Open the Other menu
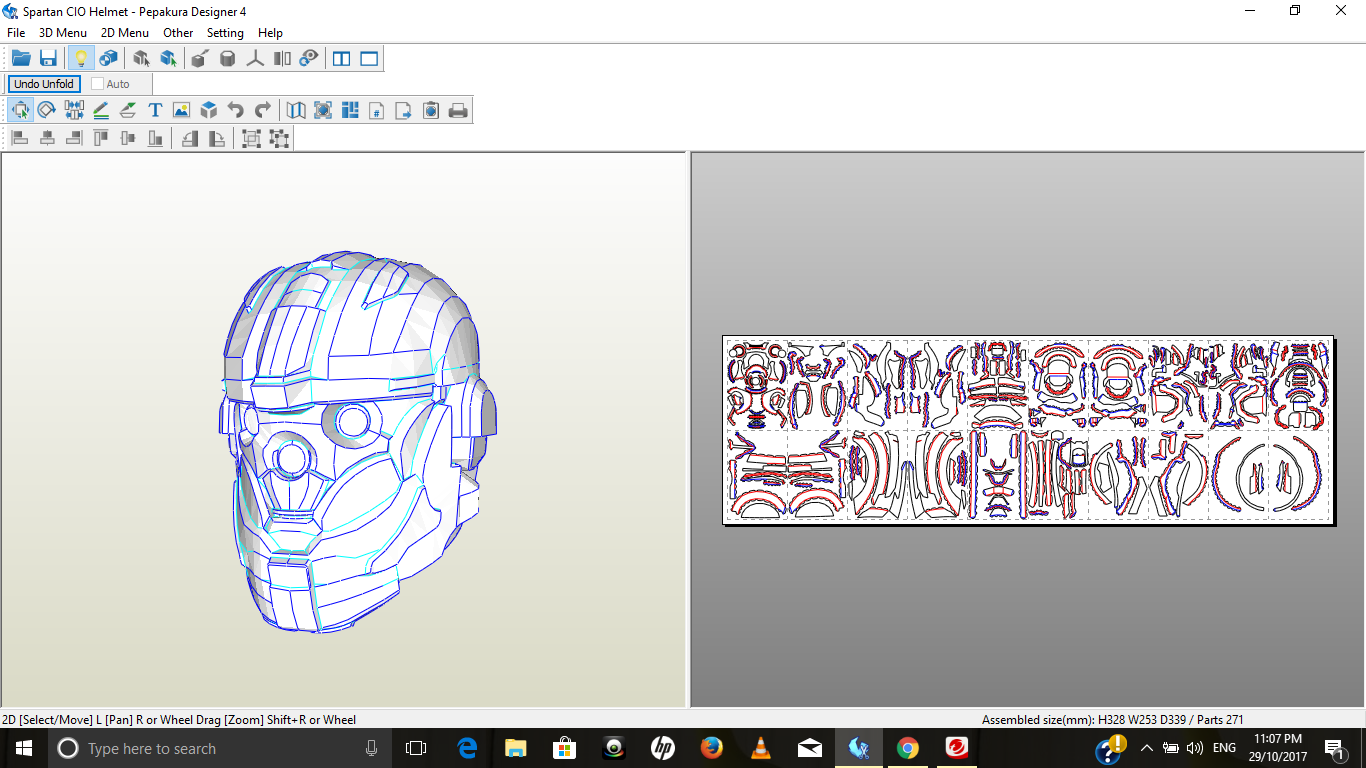Image resolution: width=1366 pixels, height=768 pixels. pos(178,33)
